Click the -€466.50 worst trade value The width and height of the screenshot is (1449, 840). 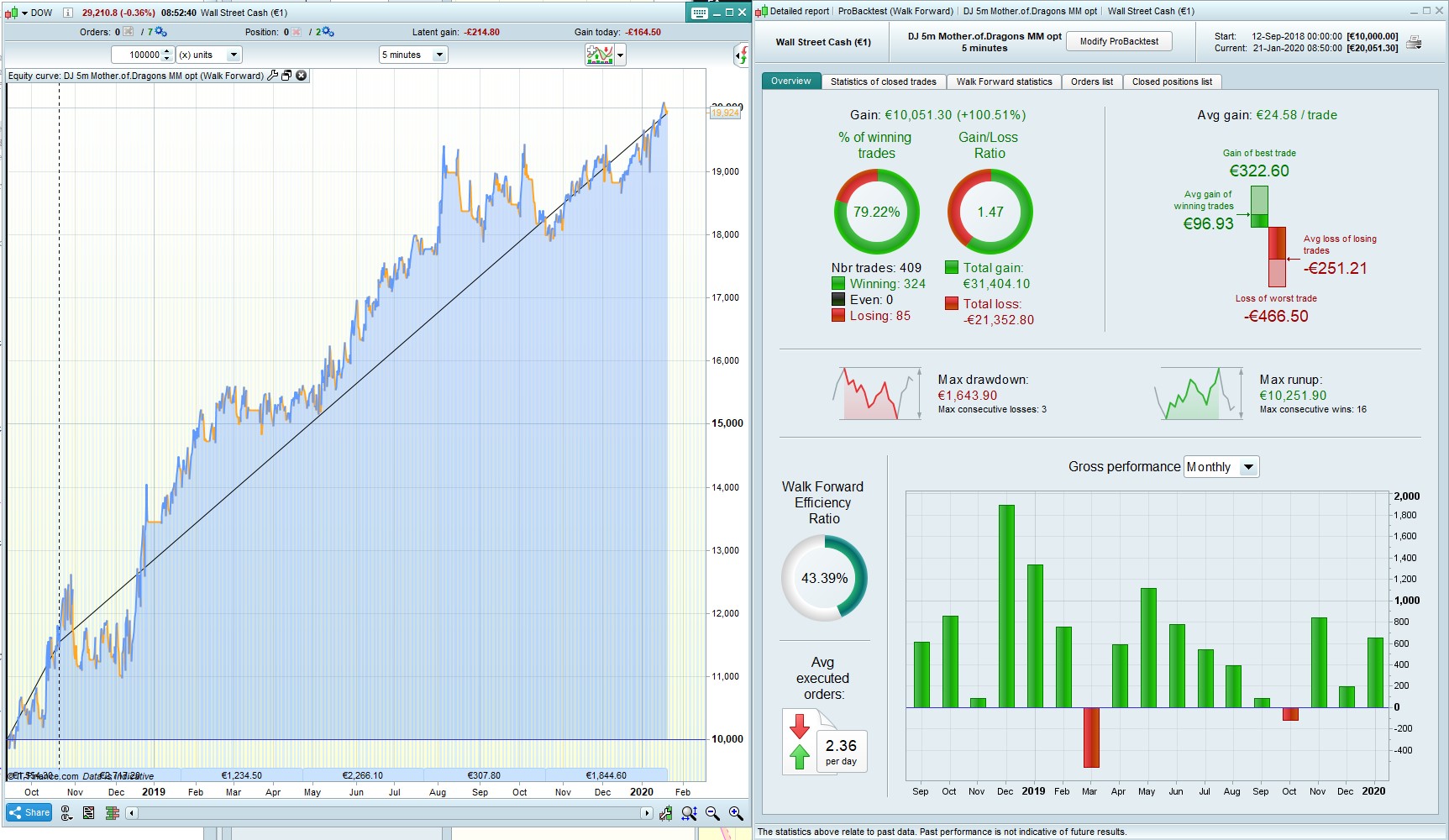point(1276,317)
